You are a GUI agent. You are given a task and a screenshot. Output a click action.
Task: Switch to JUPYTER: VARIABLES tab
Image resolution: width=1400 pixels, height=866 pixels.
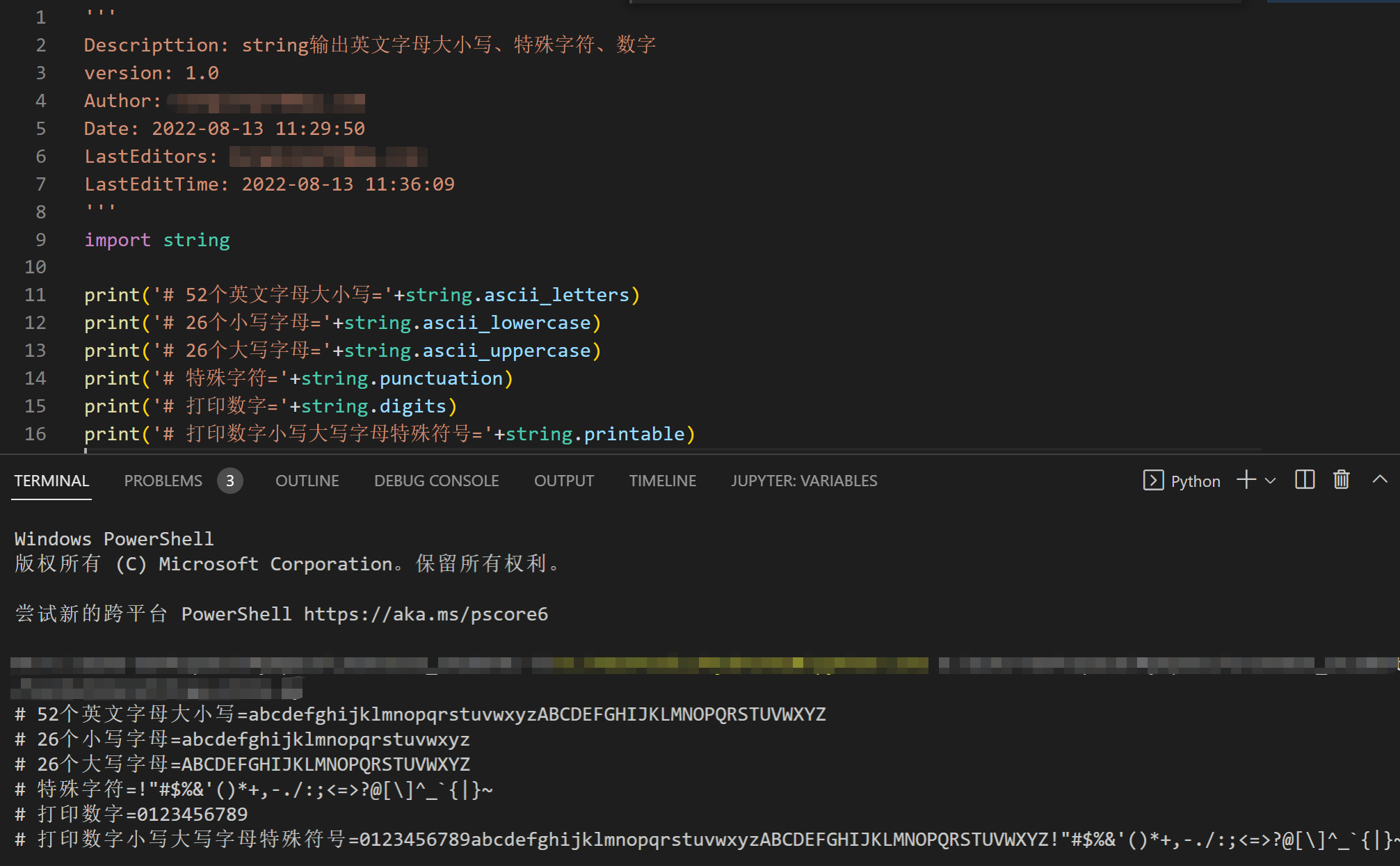click(804, 481)
